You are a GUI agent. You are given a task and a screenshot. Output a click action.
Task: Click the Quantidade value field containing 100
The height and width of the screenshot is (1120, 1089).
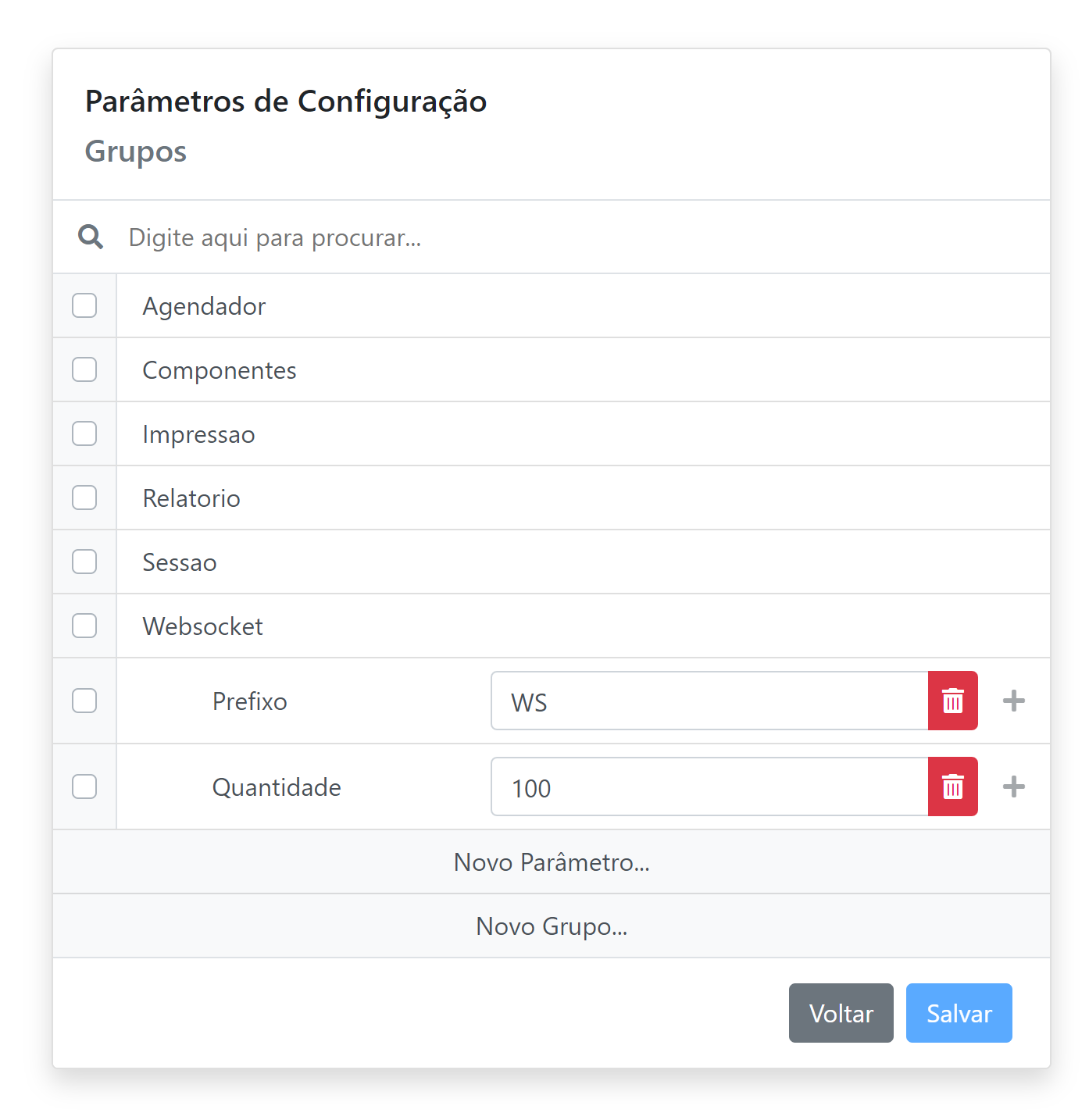tap(709, 787)
